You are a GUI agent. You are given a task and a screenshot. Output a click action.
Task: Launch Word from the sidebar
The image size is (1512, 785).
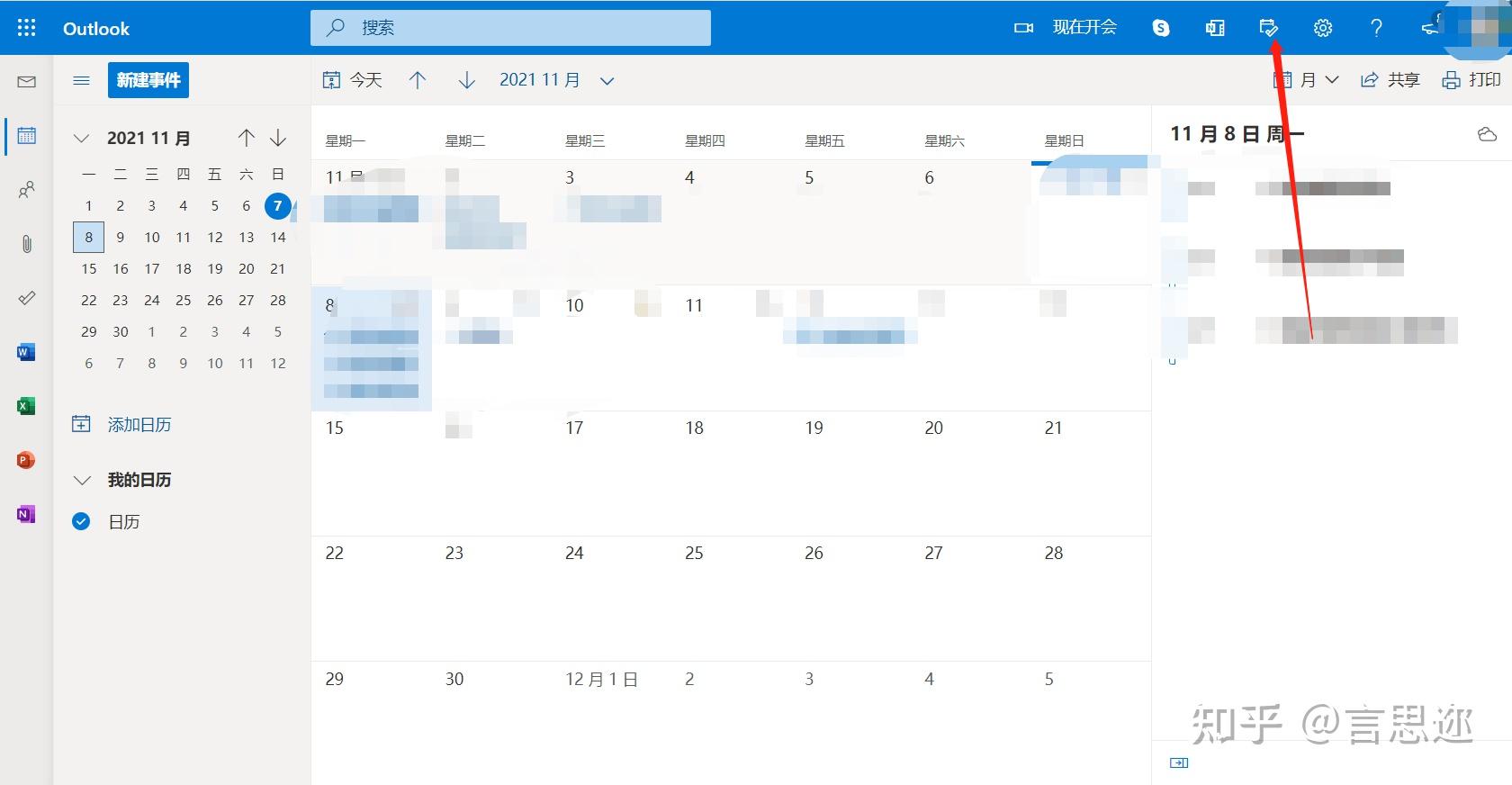(x=26, y=352)
